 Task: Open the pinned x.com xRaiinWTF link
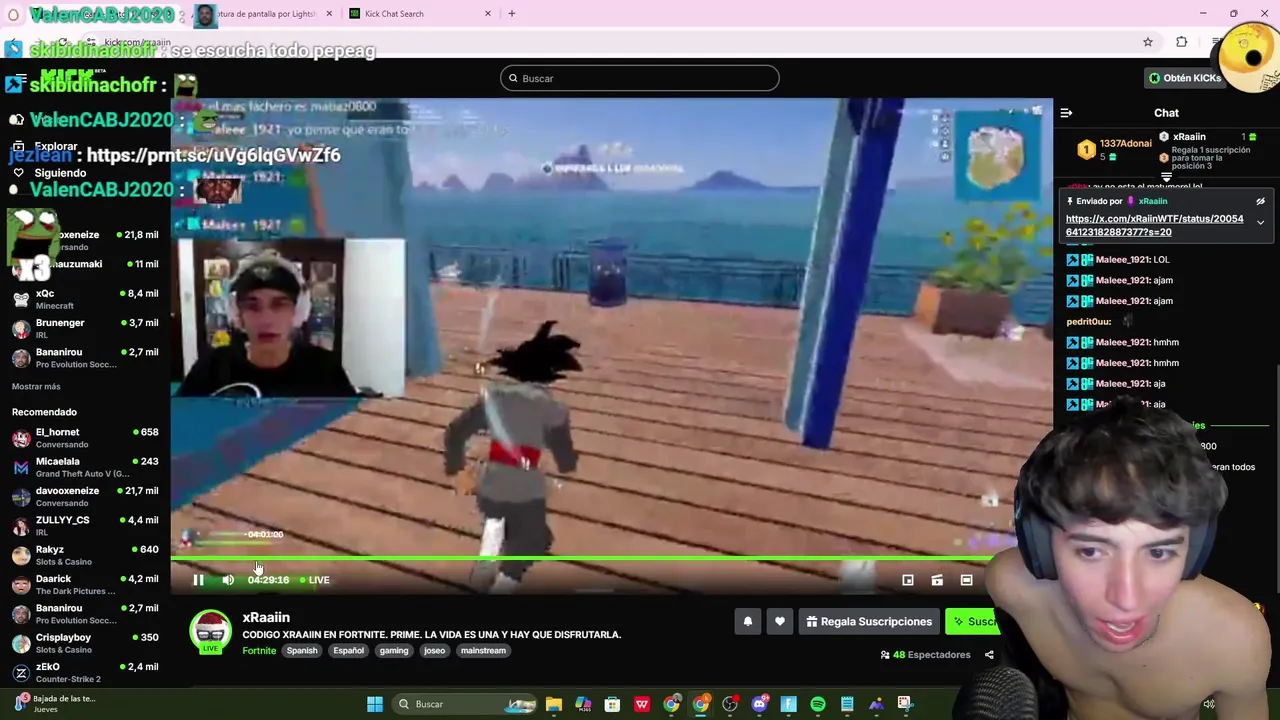click(1154, 225)
